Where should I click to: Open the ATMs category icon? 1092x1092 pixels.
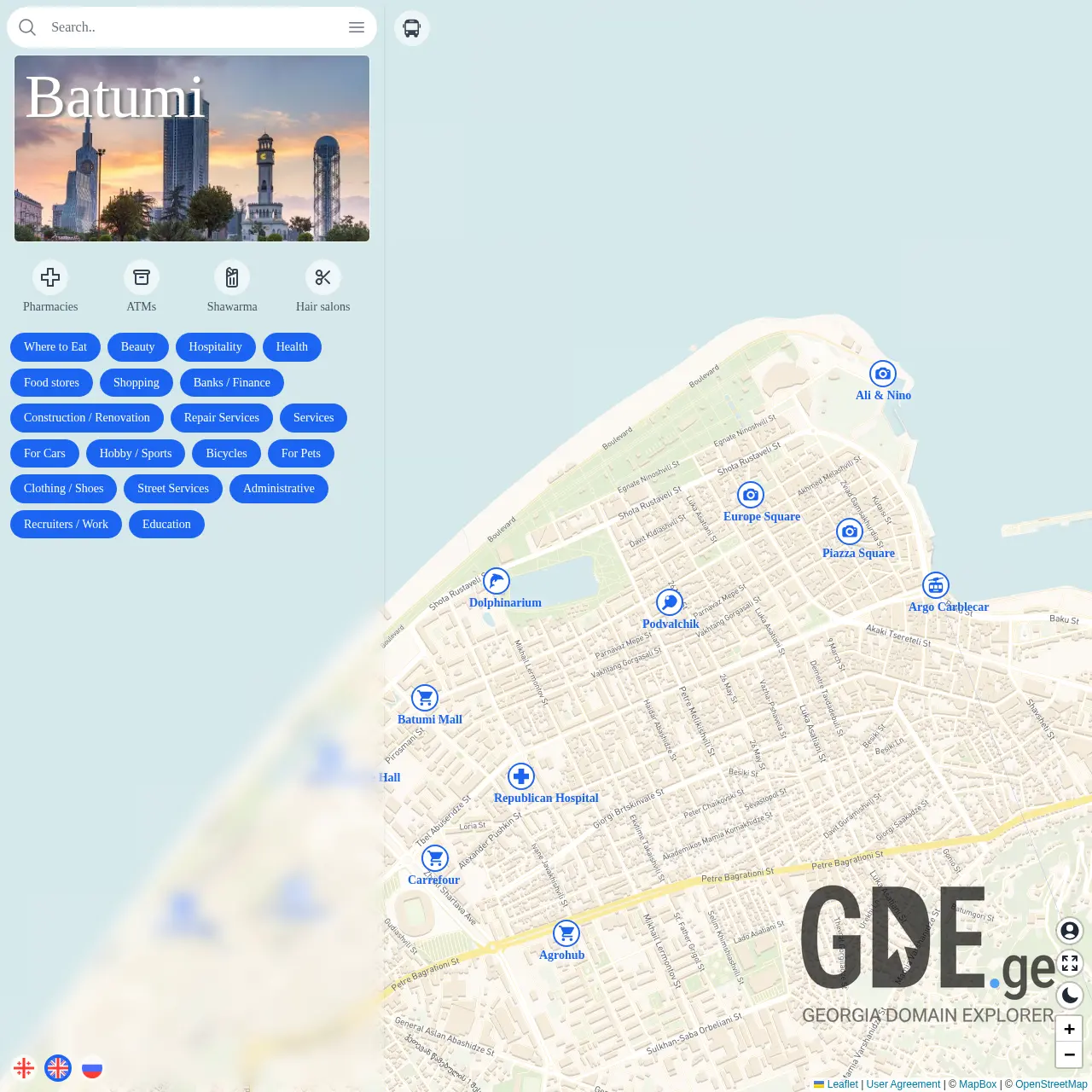(x=142, y=277)
